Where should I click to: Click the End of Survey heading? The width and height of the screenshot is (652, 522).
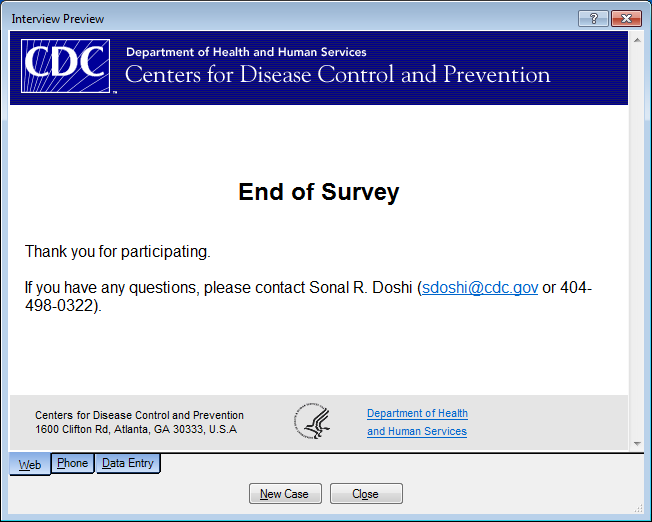click(x=318, y=192)
